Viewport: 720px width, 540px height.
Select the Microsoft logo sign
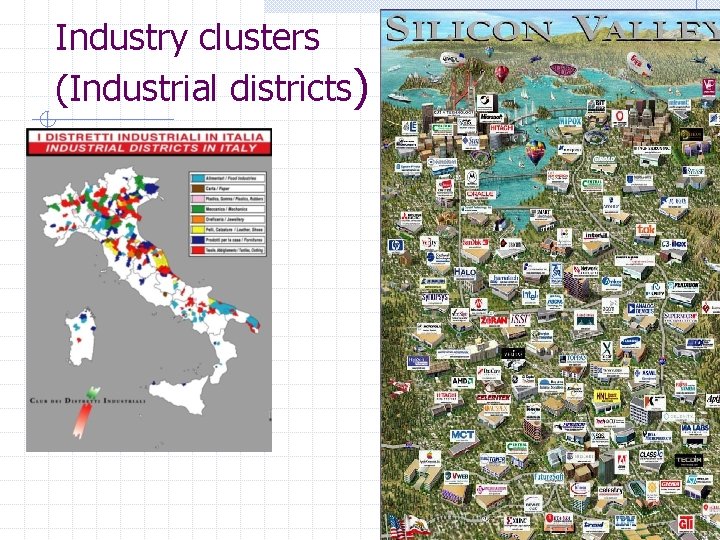pos(492,118)
